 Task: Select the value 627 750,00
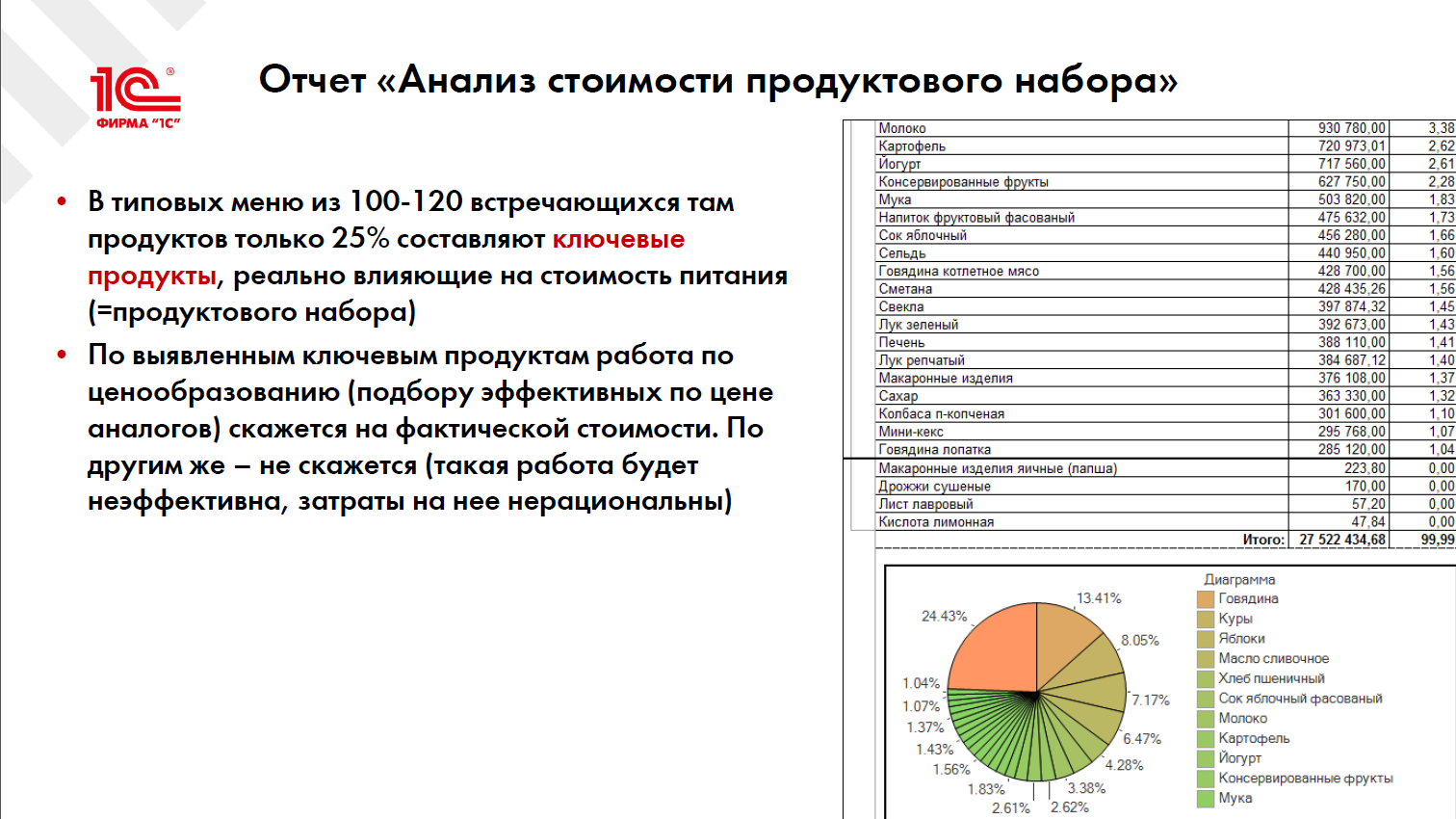(x=1352, y=182)
